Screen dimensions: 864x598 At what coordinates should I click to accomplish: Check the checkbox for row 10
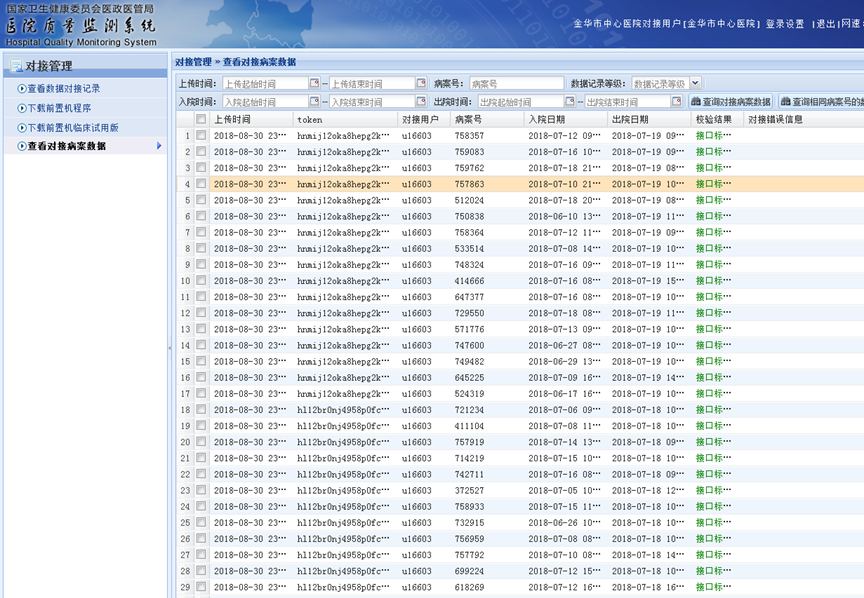coord(201,281)
